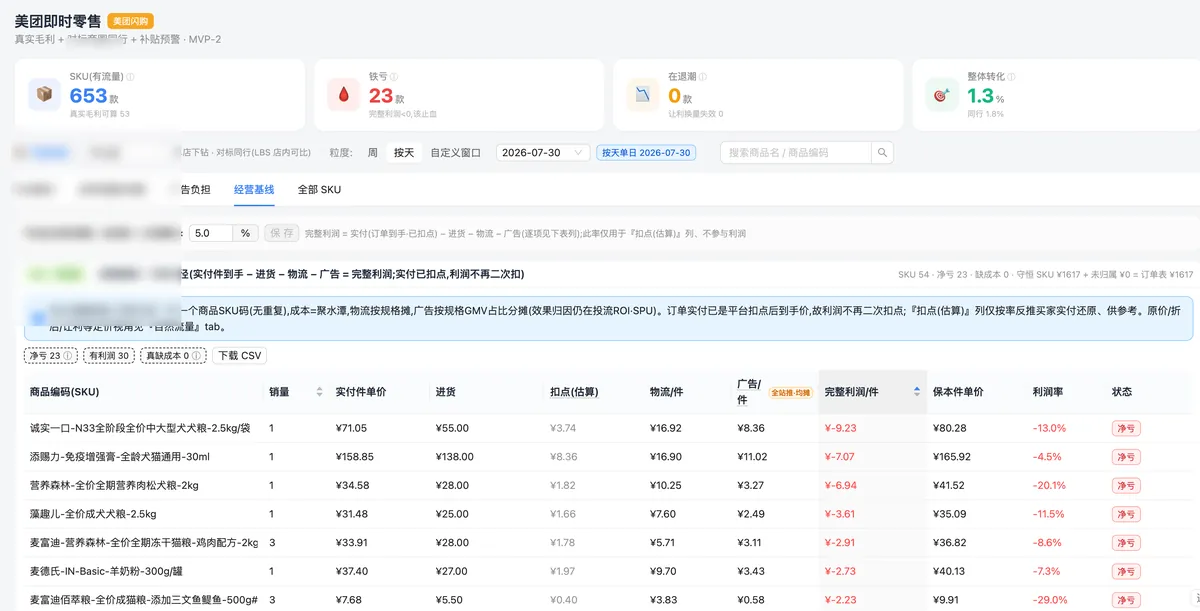
Task: Click the declining chart icon for 在退潮
Action: point(644,94)
